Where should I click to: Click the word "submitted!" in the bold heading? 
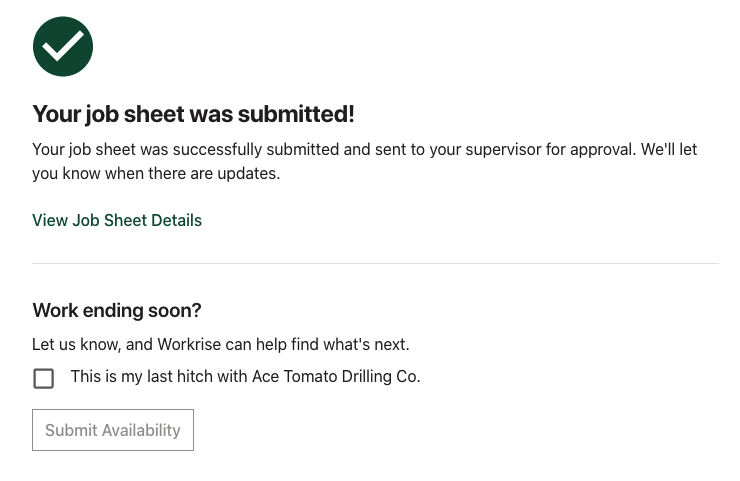(x=296, y=114)
